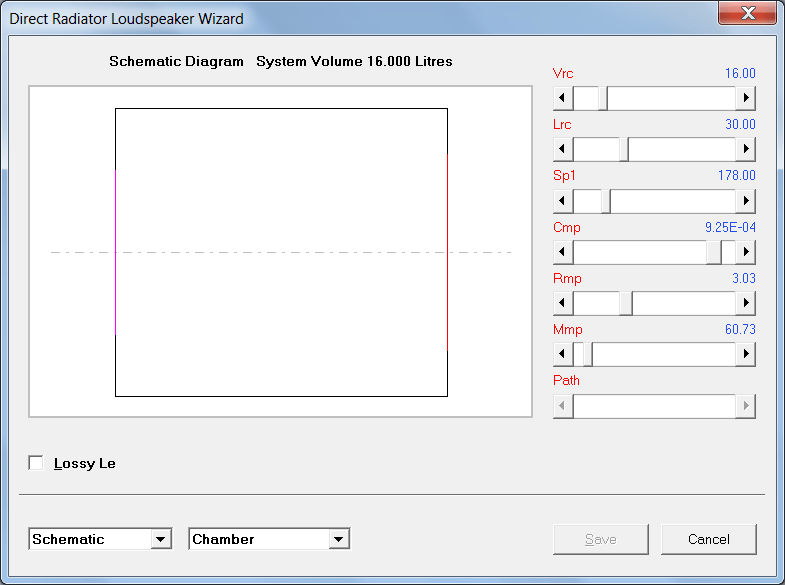
Task: Decrease Vrc with the left arrow
Action: 563,98
